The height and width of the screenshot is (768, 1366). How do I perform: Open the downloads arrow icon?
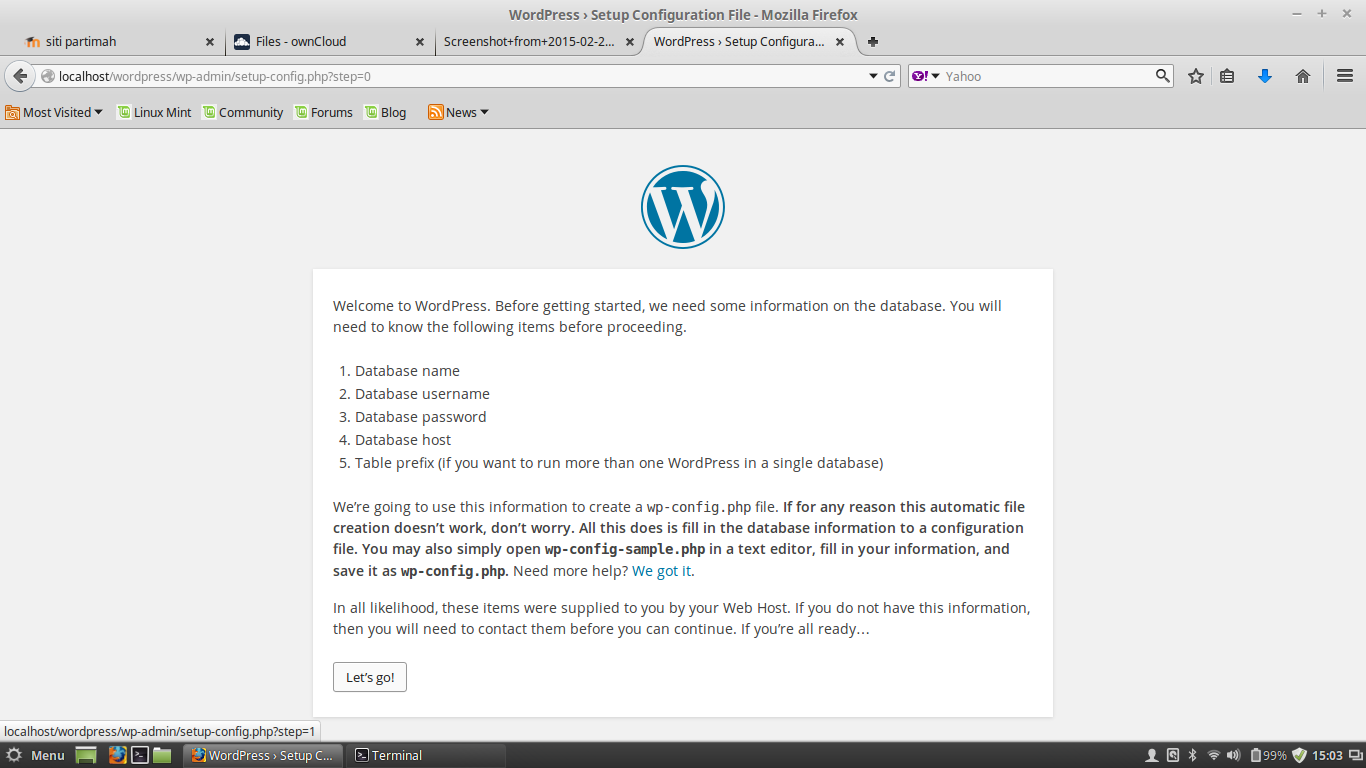tap(1265, 76)
